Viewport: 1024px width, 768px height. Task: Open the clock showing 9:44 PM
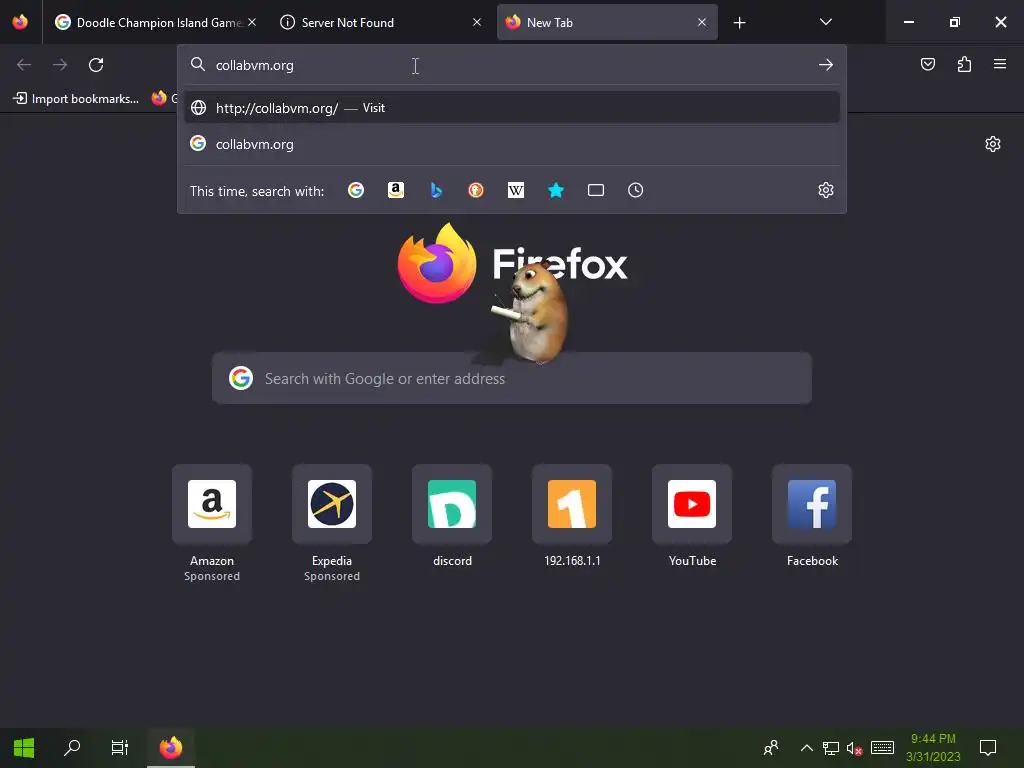tap(933, 748)
